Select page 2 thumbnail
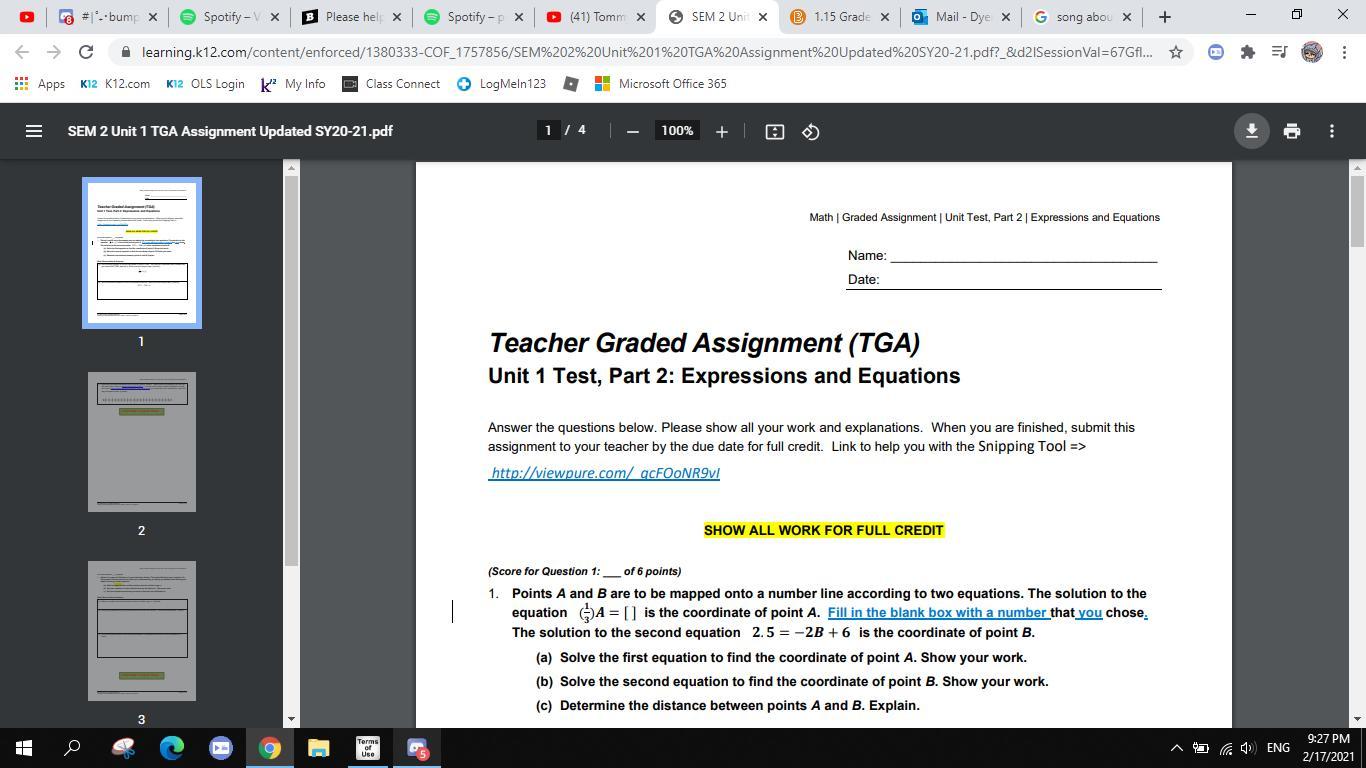The height and width of the screenshot is (768, 1366). (142, 442)
